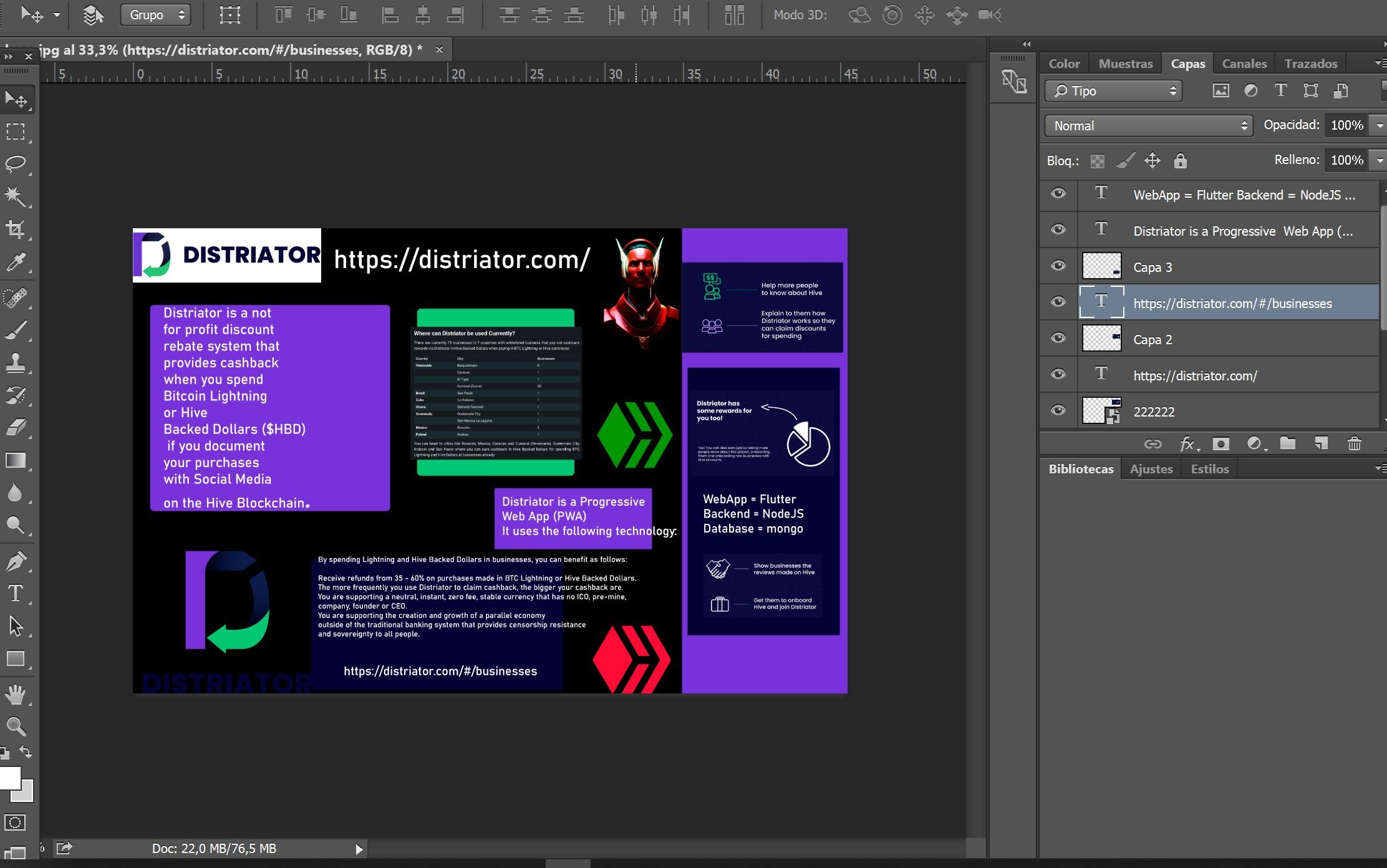Hide the Distriator is a Progressive layer
The image size is (1387, 868).
coord(1058,230)
